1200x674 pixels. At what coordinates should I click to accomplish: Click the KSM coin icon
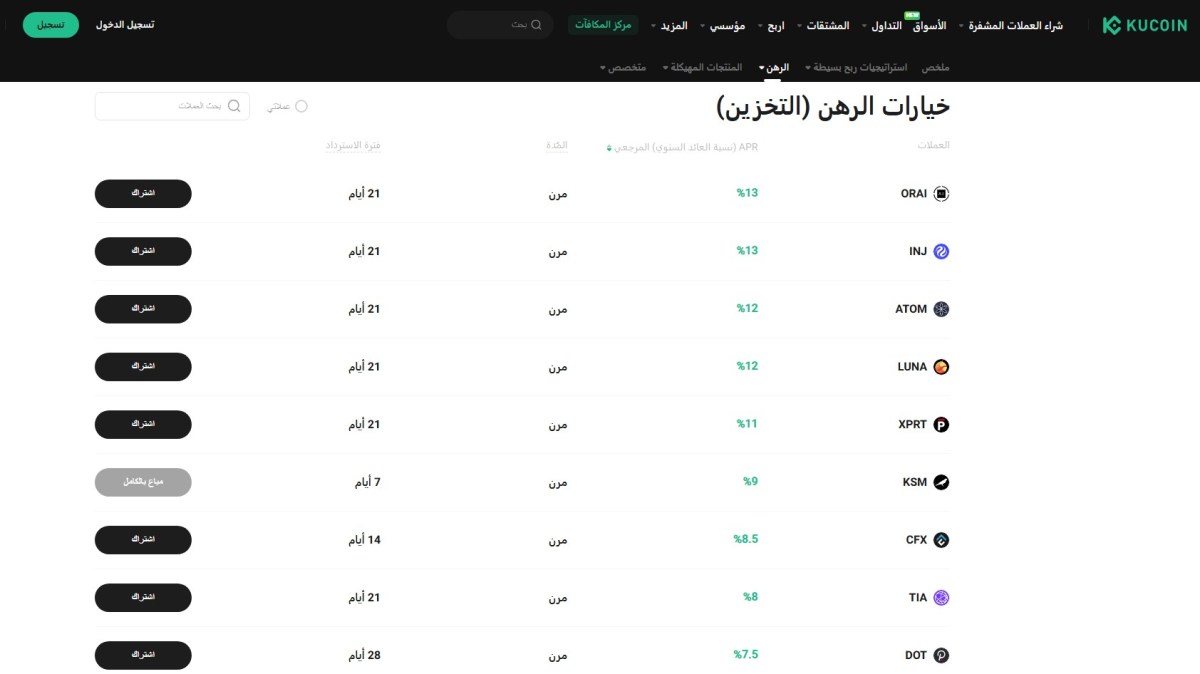tap(941, 483)
